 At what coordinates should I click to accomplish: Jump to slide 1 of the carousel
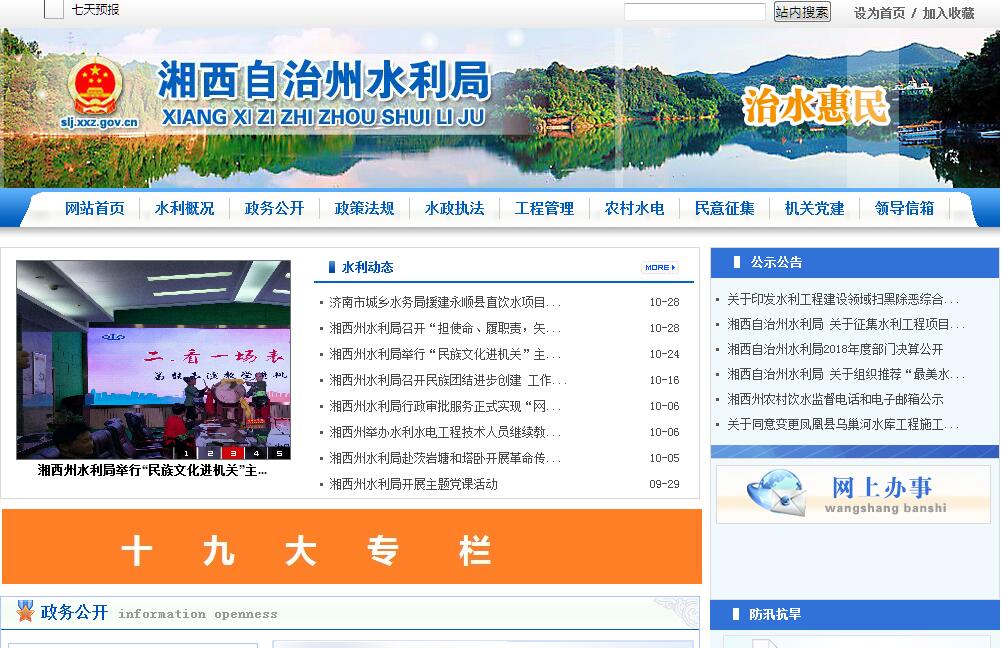click(x=187, y=453)
